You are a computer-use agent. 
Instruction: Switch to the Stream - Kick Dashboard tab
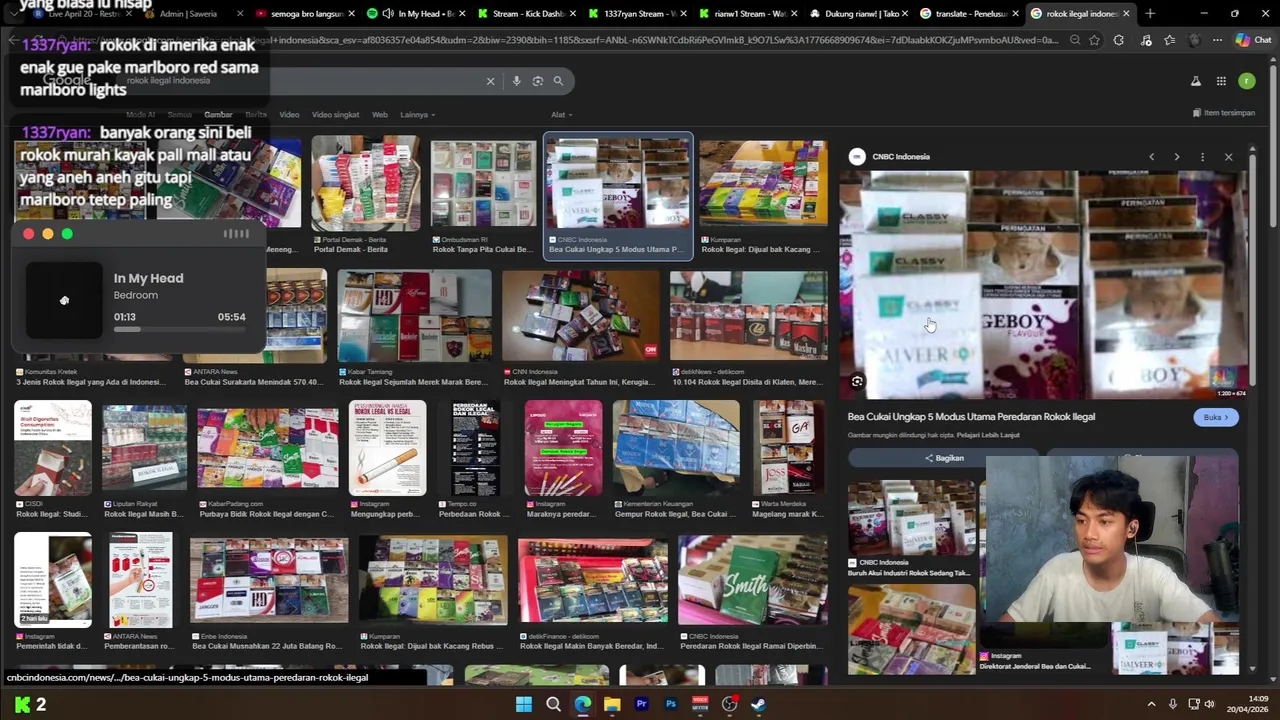[527, 14]
